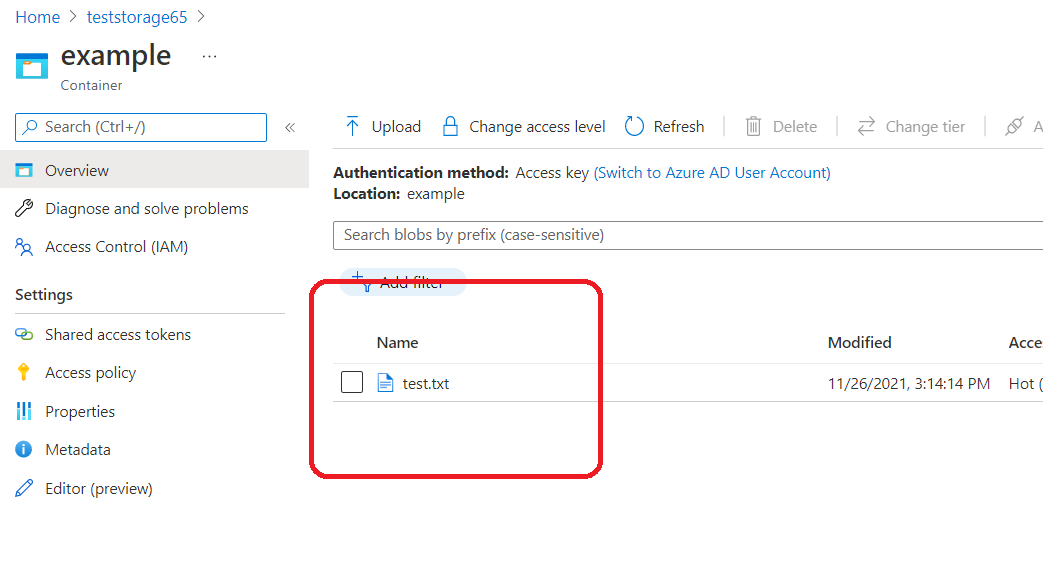1043x581 pixels.
Task: Collapse the sidebar with double chevron
Action: [290, 127]
